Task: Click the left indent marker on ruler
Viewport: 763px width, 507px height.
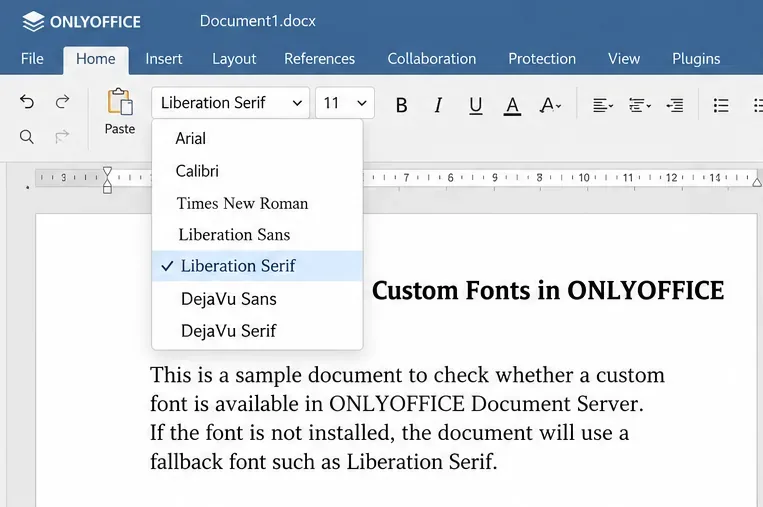Action: [x=107, y=180]
